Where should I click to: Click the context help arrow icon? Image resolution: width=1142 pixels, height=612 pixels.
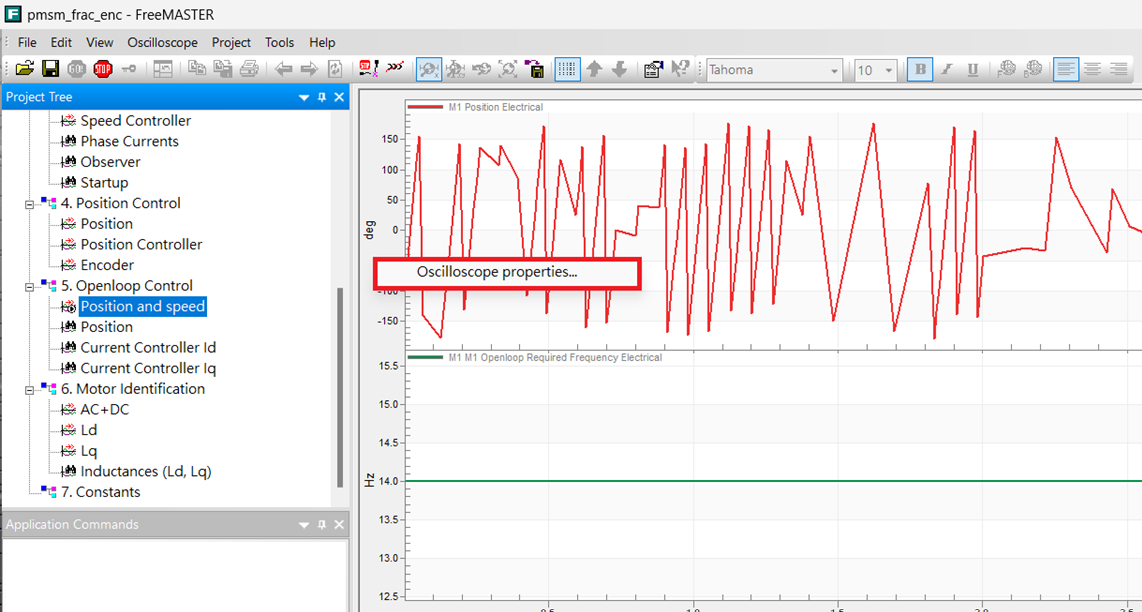pyautogui.click(x=680, y=69)
